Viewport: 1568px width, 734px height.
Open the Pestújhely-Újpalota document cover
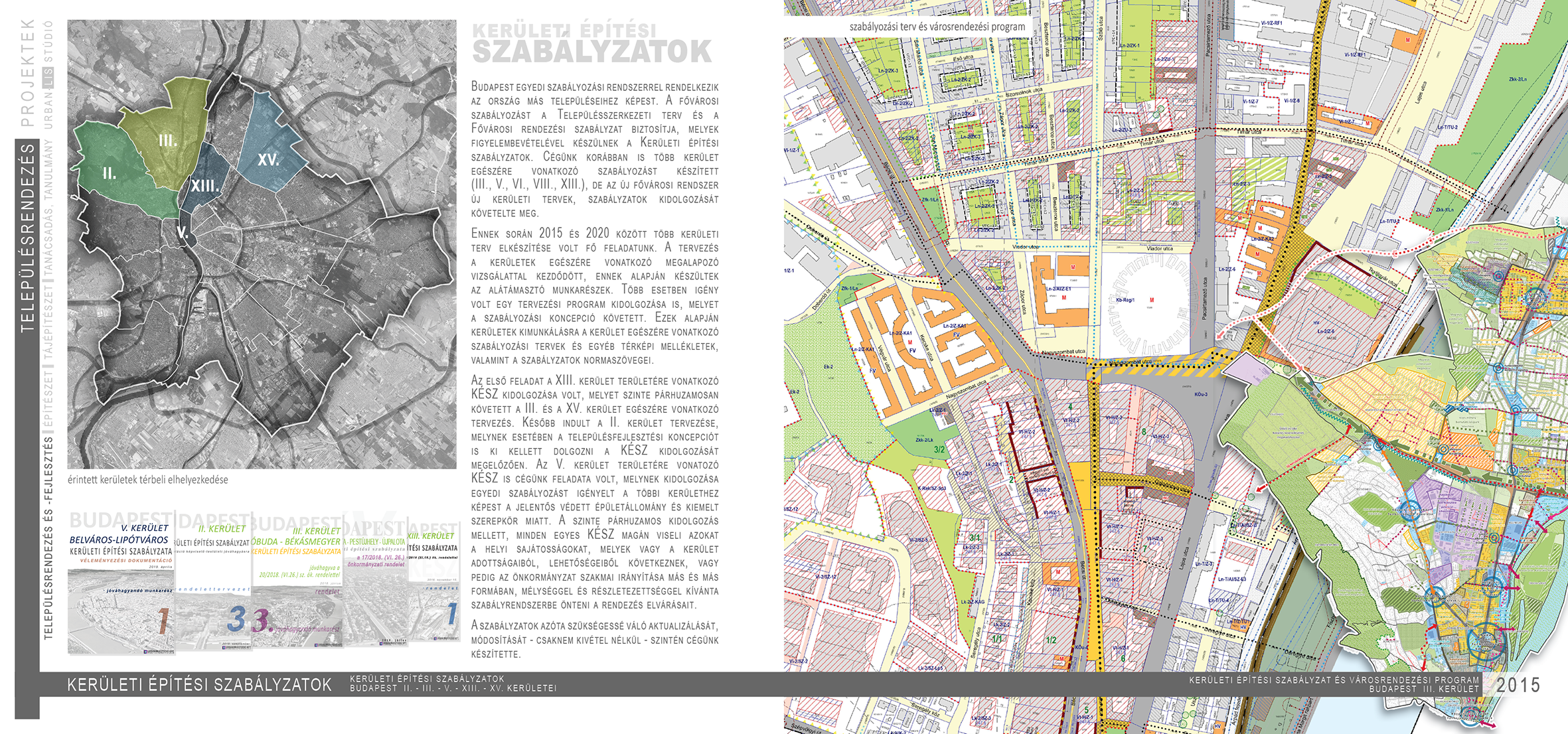tap(375, 581)
